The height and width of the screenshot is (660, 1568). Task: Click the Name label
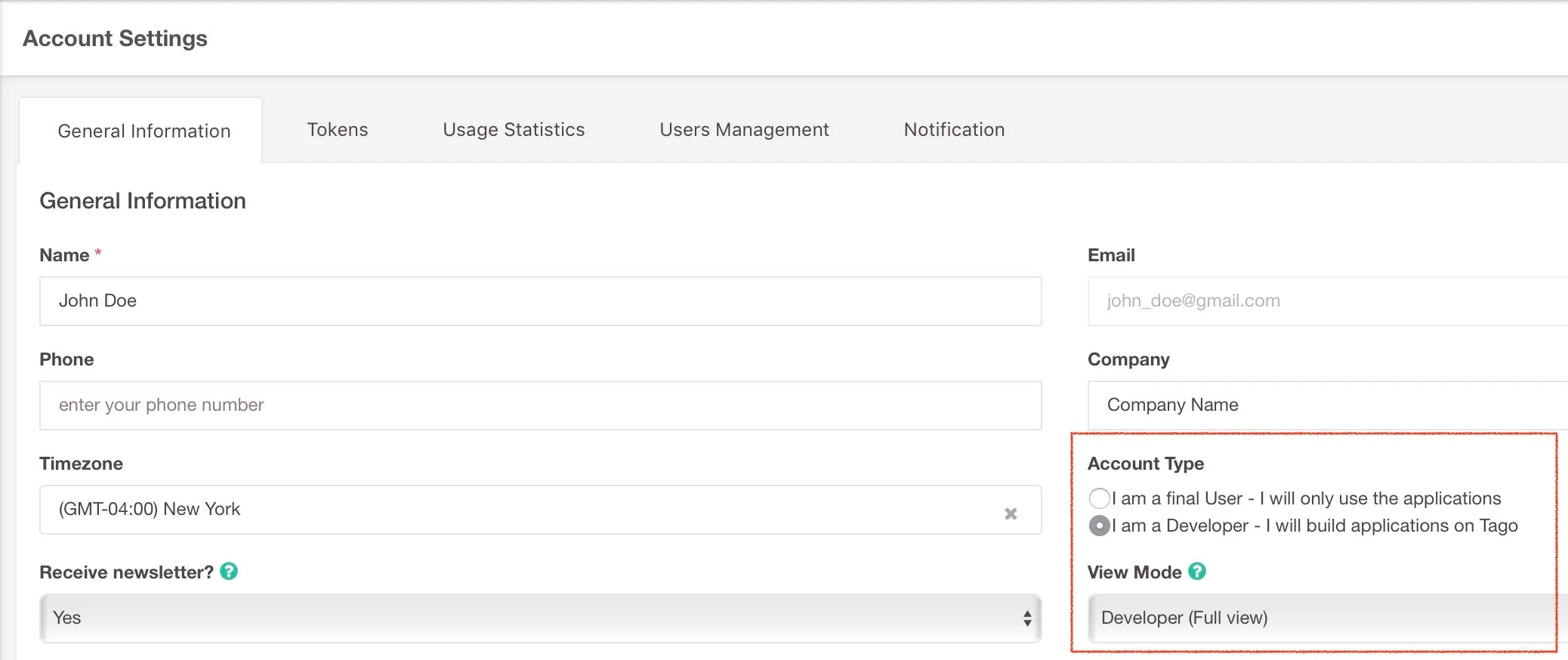pyautogui.click(x=64, y=255)
